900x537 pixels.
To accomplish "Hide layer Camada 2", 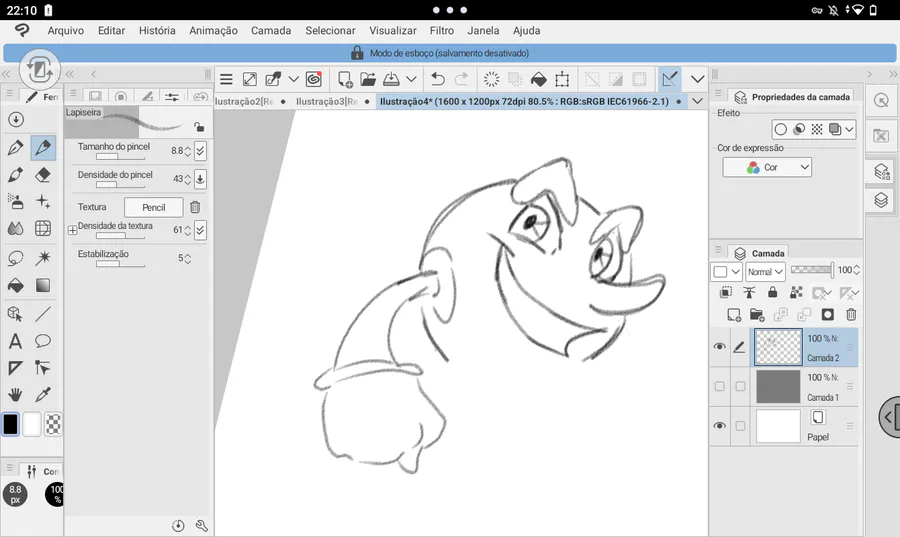I will click(x=719, y=347).
